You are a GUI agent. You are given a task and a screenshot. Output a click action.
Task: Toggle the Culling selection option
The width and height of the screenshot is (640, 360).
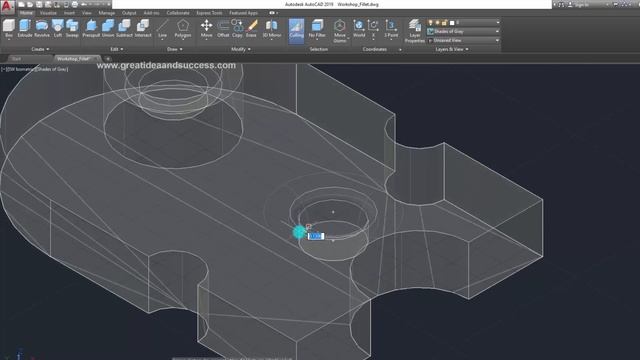pos(296,30)
